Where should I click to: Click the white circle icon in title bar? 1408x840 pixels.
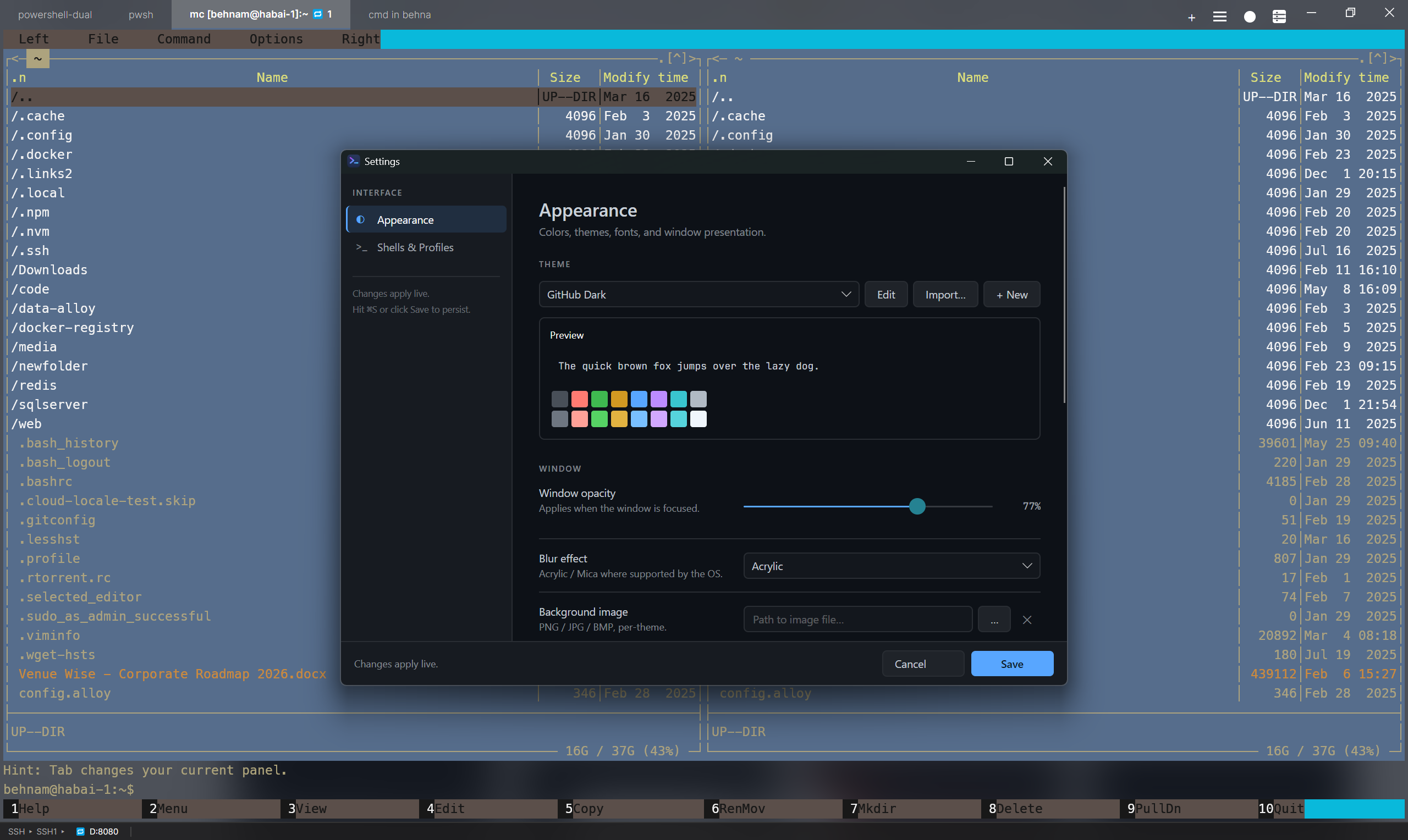[1250, 17]
